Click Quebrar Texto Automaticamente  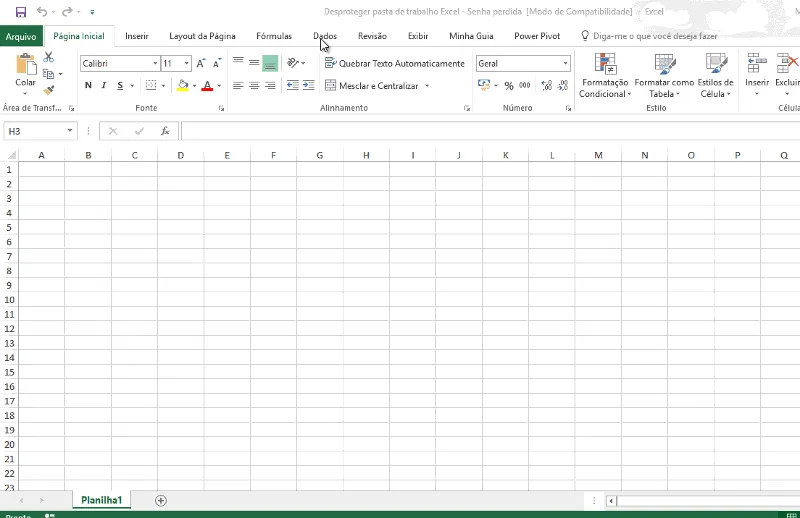(x=395, y=63)
